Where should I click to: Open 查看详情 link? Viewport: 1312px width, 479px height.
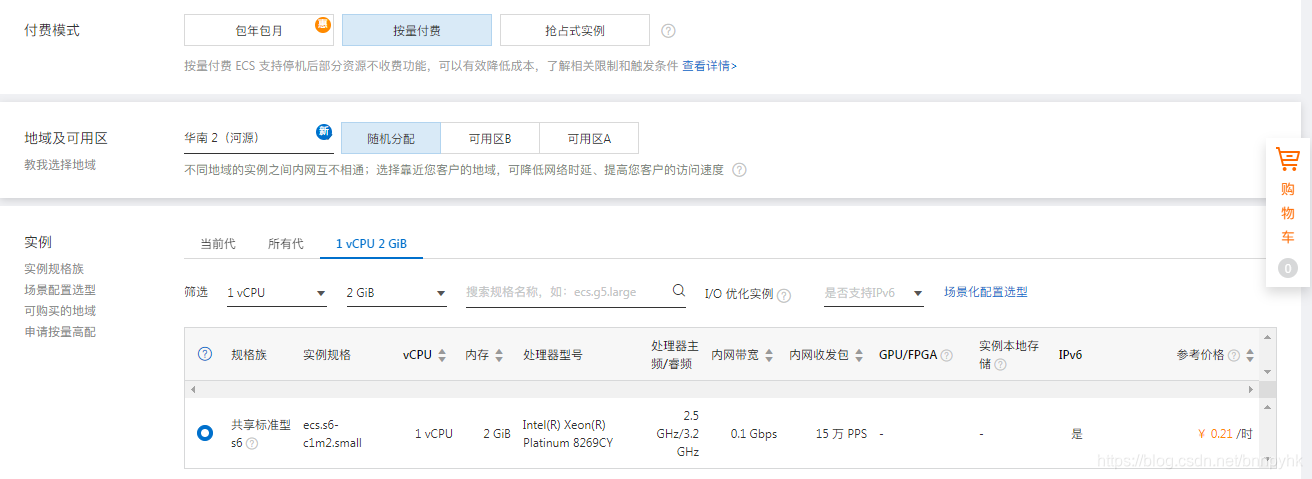pyautogui.click(x=709, y=66)
